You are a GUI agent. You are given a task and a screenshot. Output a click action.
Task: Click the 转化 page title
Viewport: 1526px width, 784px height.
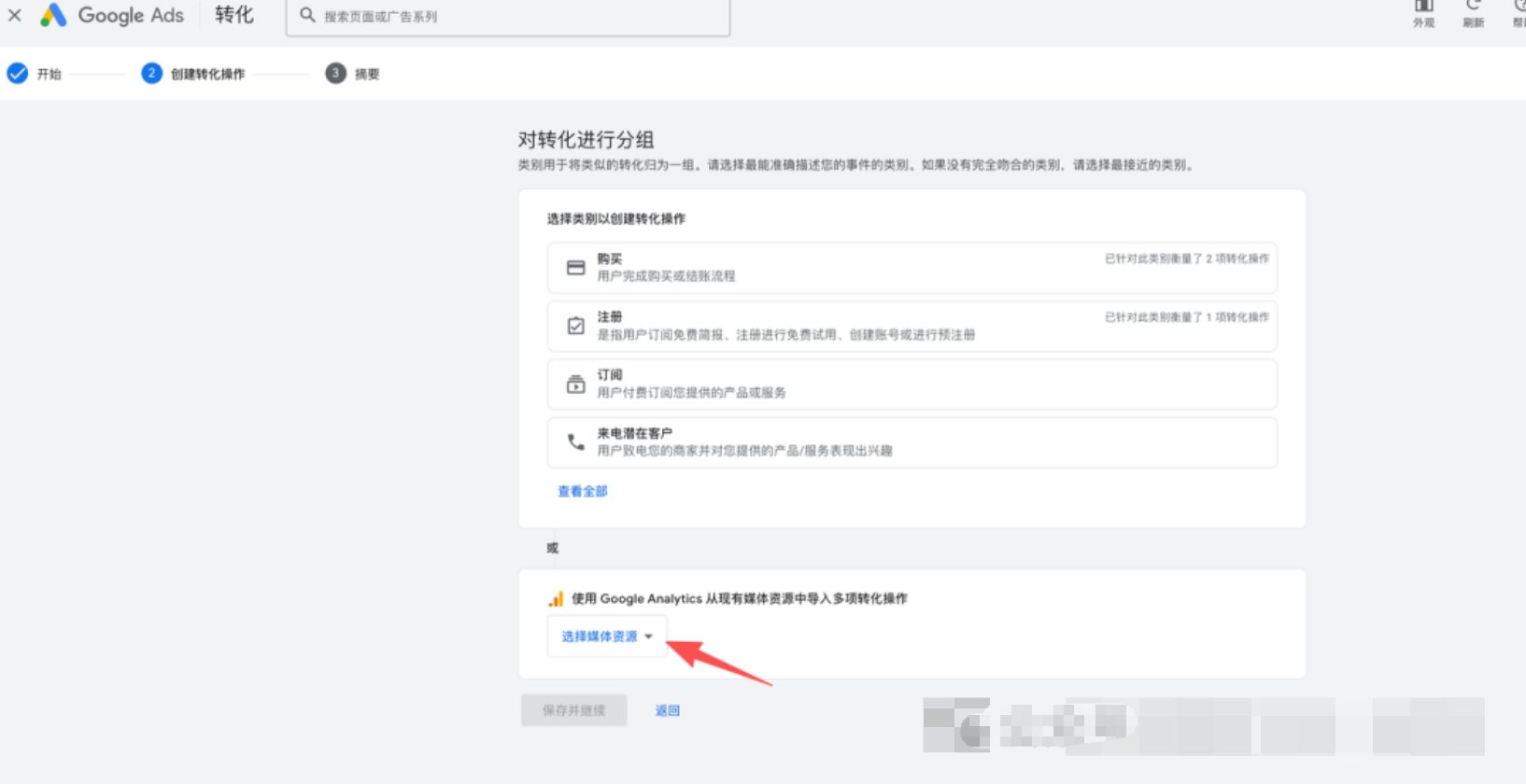(234, 15)
